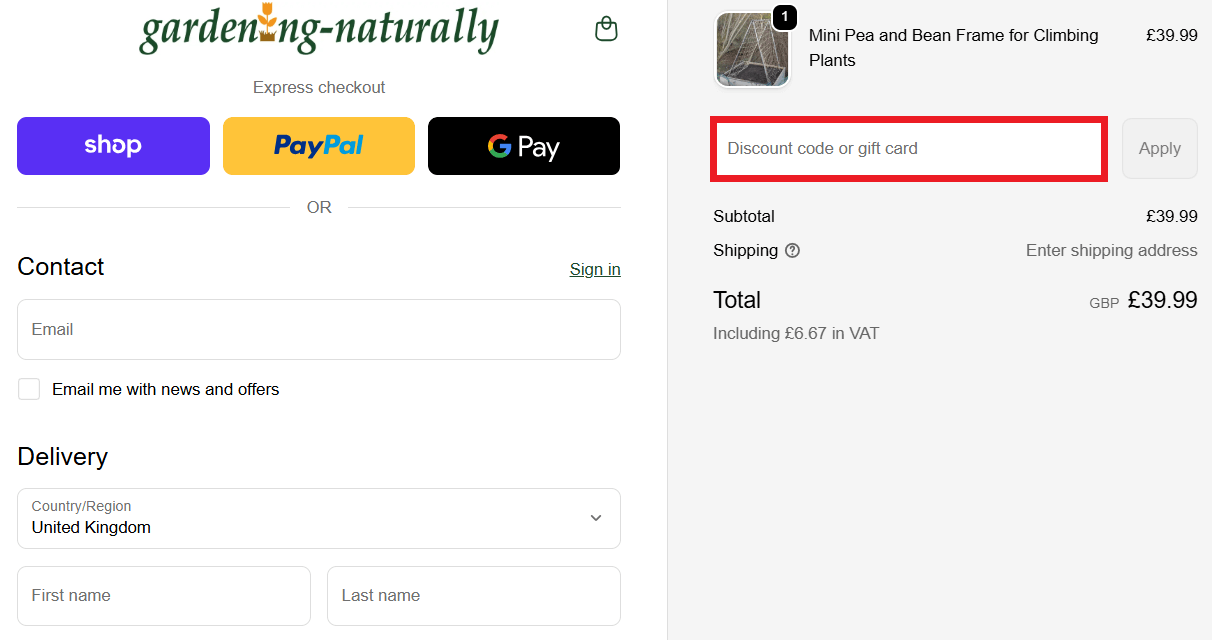Click the Mini Pea and Bean Frame title
Image resolution: width=1212 pixels, height=640 pixels.
tap(952, 47)
